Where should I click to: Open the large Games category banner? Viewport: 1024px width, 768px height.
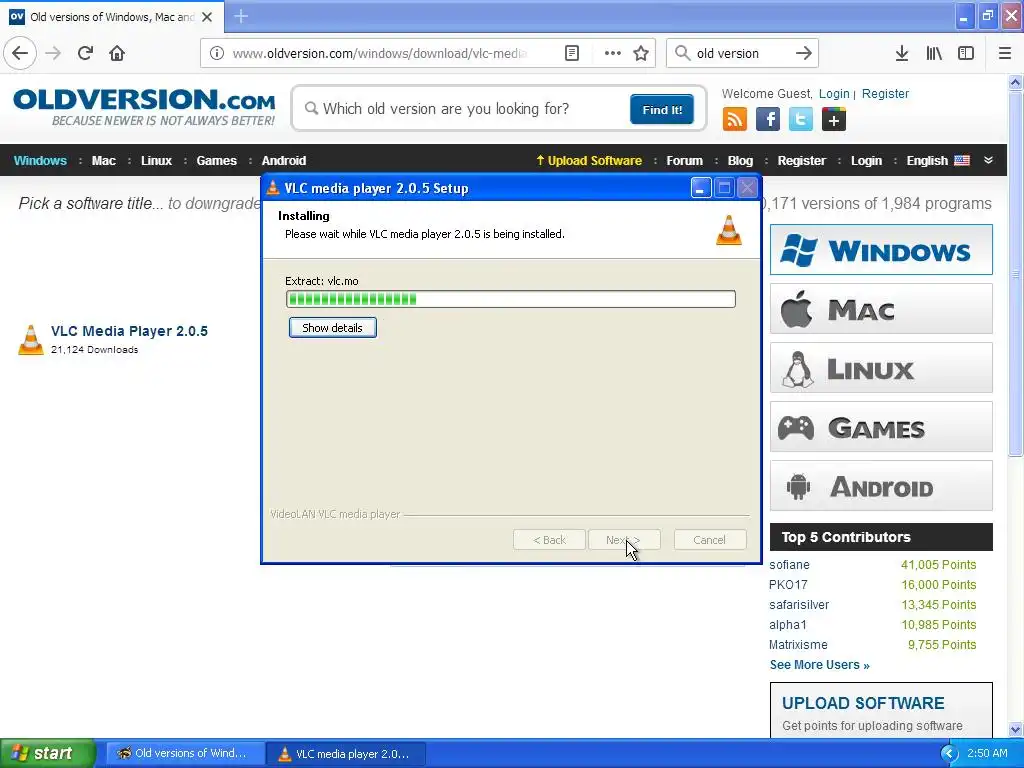(881, 427)
